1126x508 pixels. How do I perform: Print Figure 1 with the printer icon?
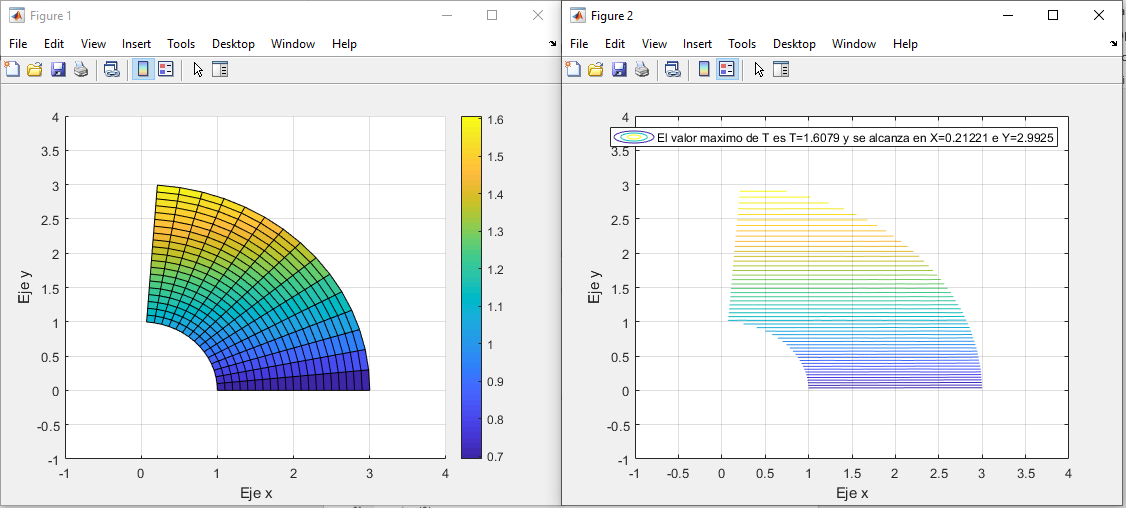[81, 69]
